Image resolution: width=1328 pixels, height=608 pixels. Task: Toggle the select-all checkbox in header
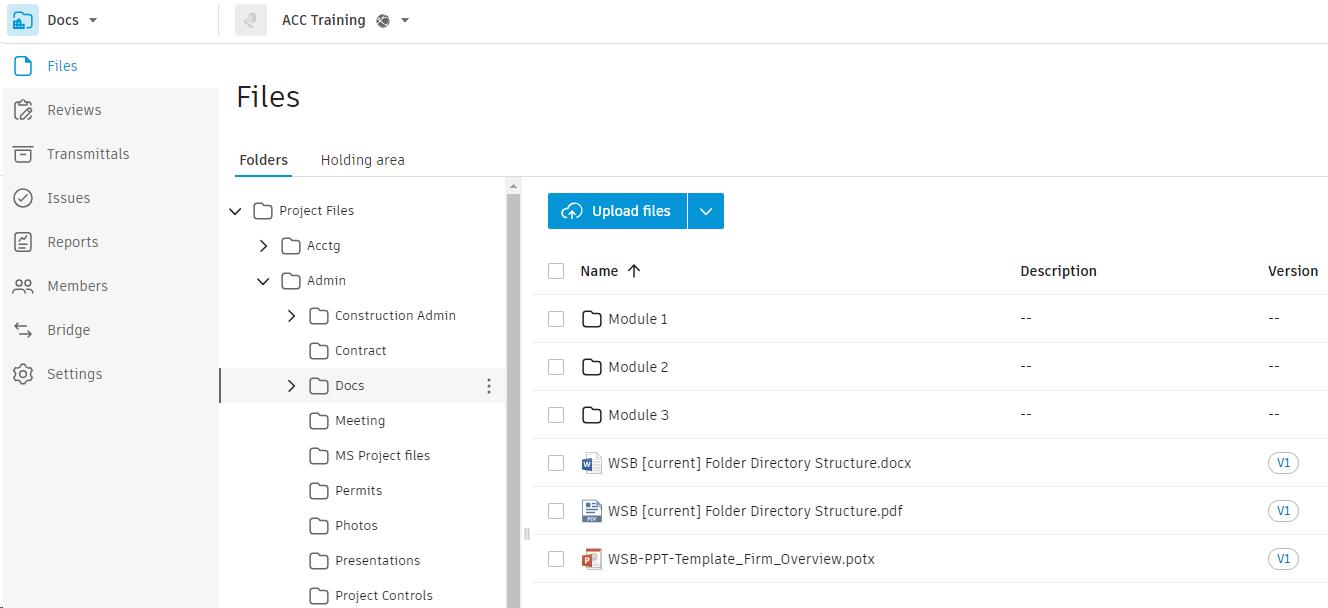pos(556,271)
